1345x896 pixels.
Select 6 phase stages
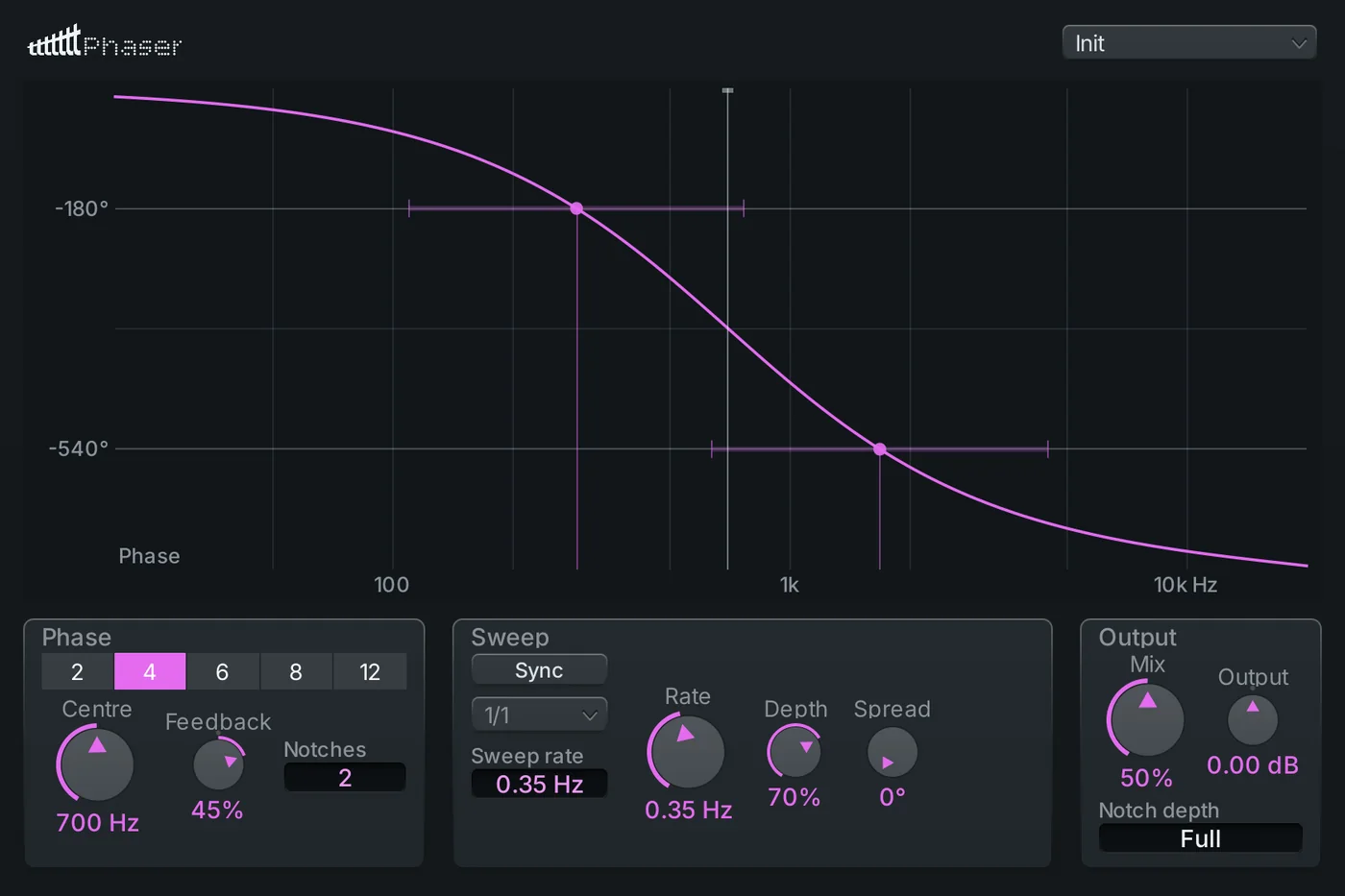[x=222, y=671]
